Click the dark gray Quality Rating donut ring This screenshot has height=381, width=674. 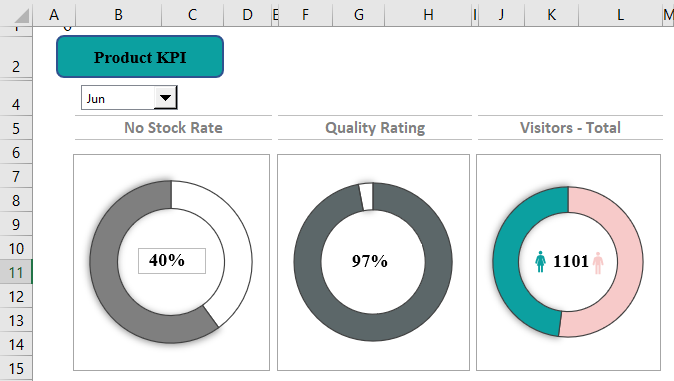point(373,327)
